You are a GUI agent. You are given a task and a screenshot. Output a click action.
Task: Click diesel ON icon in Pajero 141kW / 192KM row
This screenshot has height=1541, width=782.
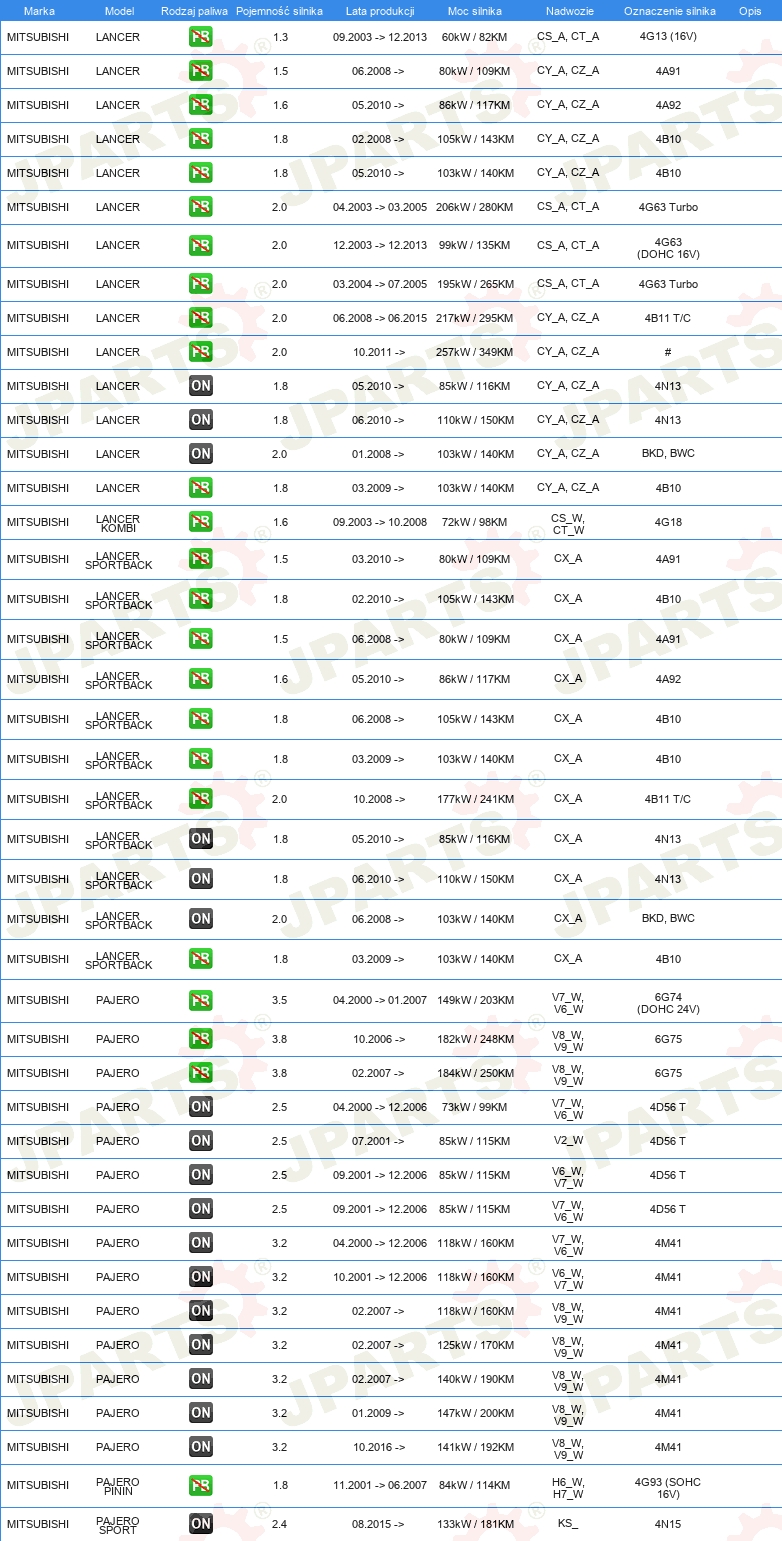coord(200,1447)
